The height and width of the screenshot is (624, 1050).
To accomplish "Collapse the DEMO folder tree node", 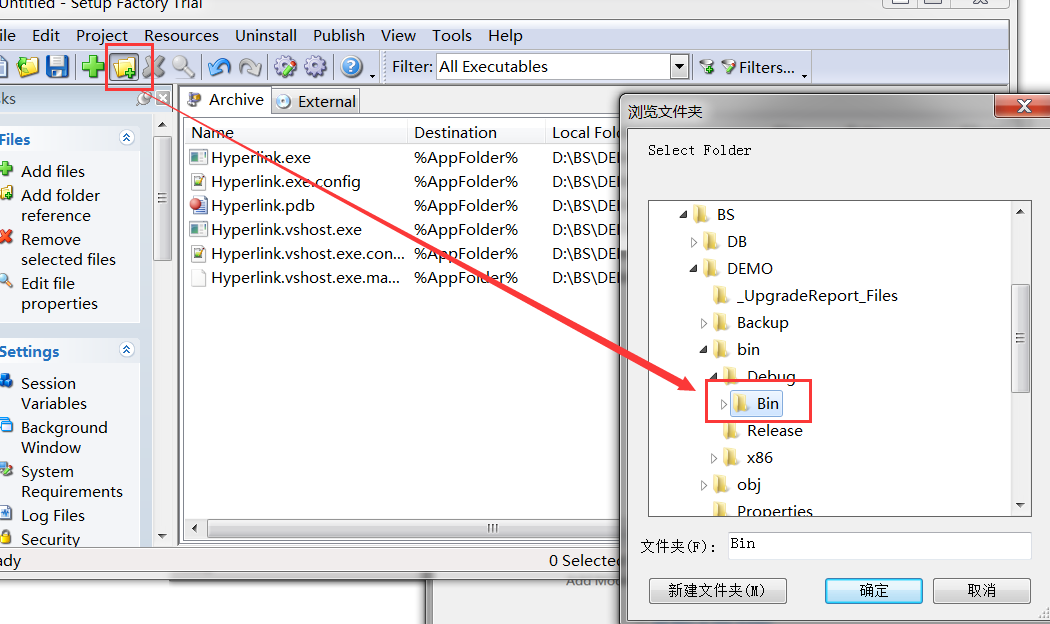I will tap(693, 268).
